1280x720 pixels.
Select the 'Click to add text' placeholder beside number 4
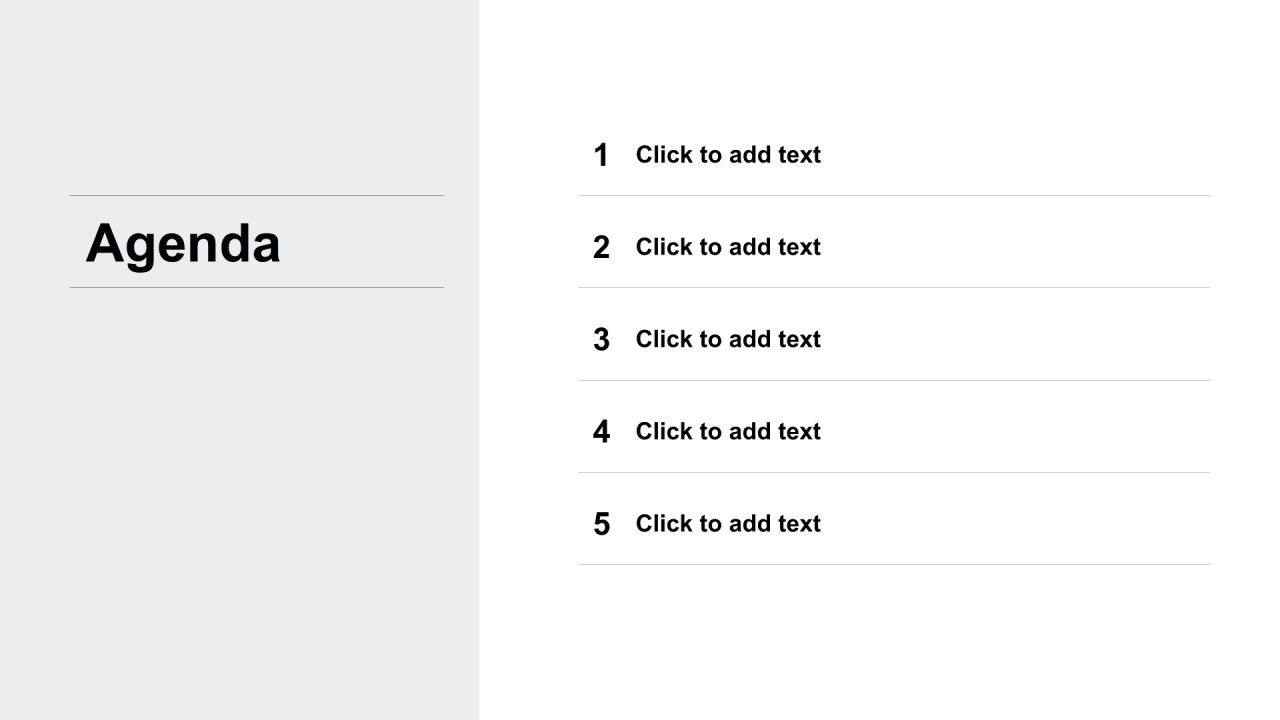(x=728, y=431)
